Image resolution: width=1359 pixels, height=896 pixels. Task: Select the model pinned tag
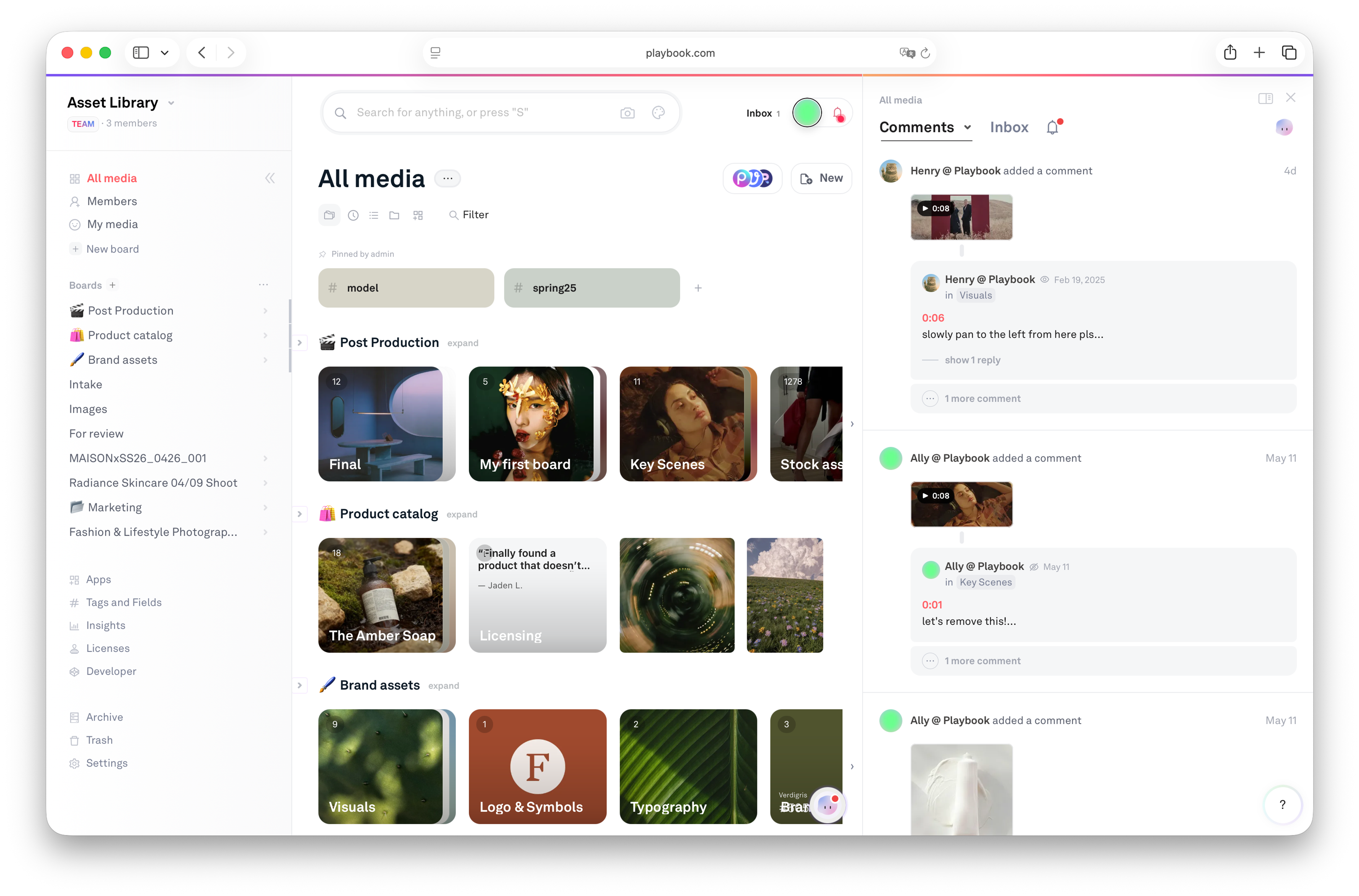406,288
